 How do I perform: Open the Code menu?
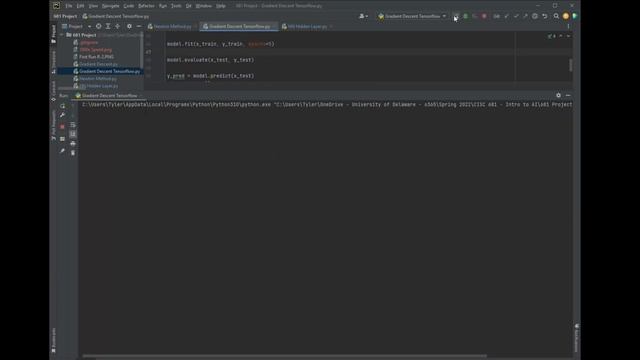[129, 6]
